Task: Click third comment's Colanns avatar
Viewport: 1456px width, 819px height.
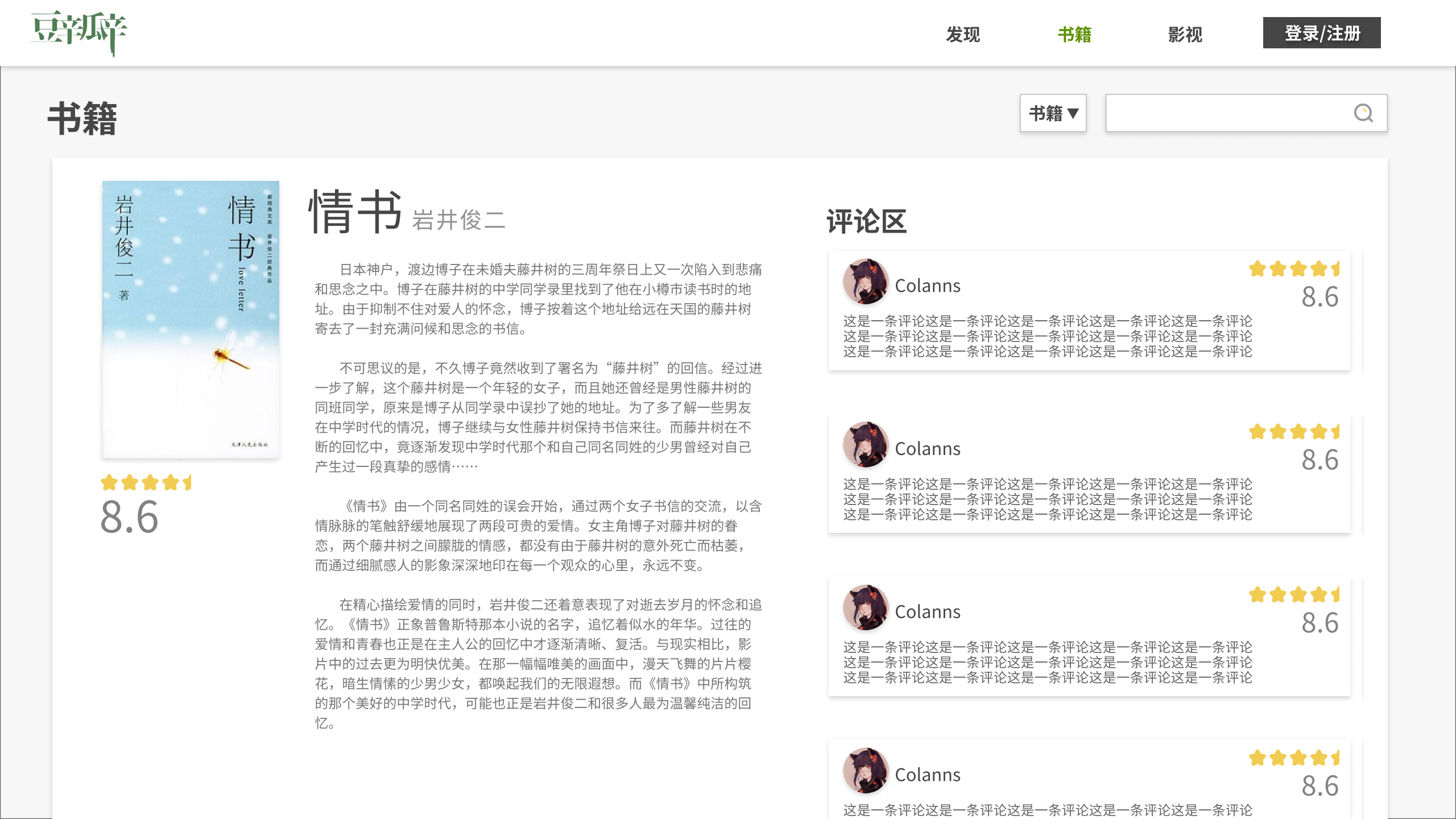Action: click(865, 608)
